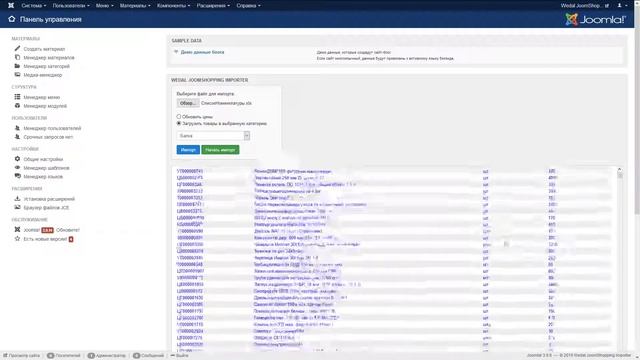Open the Менеджер материалов link

49,58
